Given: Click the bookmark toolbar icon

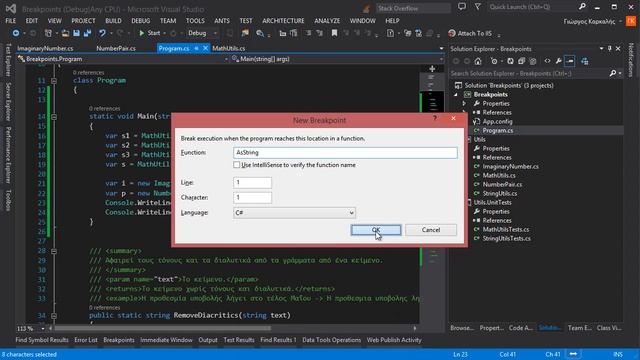Looking at the screenshot, I should click(334, 33).
